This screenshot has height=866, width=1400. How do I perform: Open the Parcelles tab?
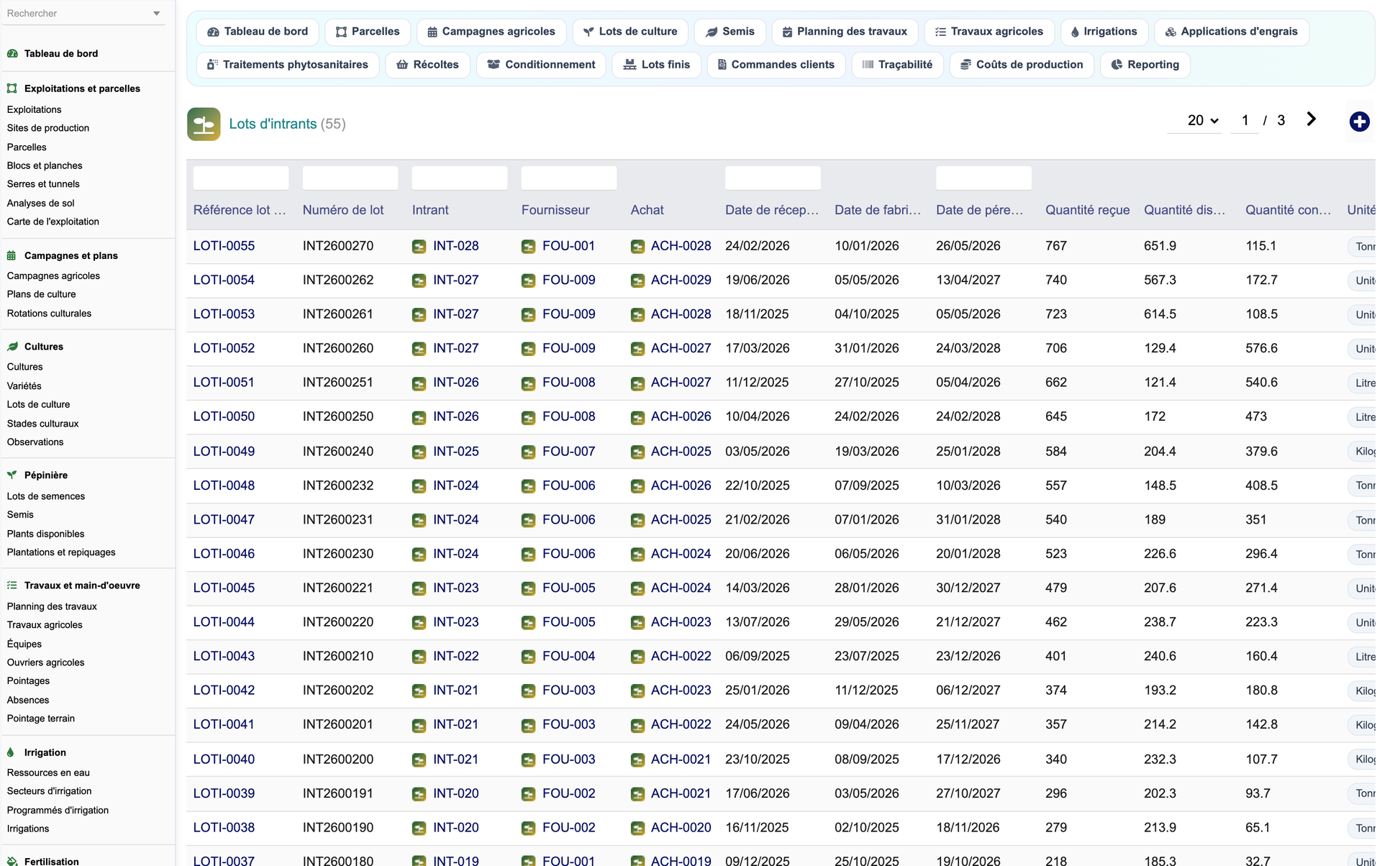(368, 32)
